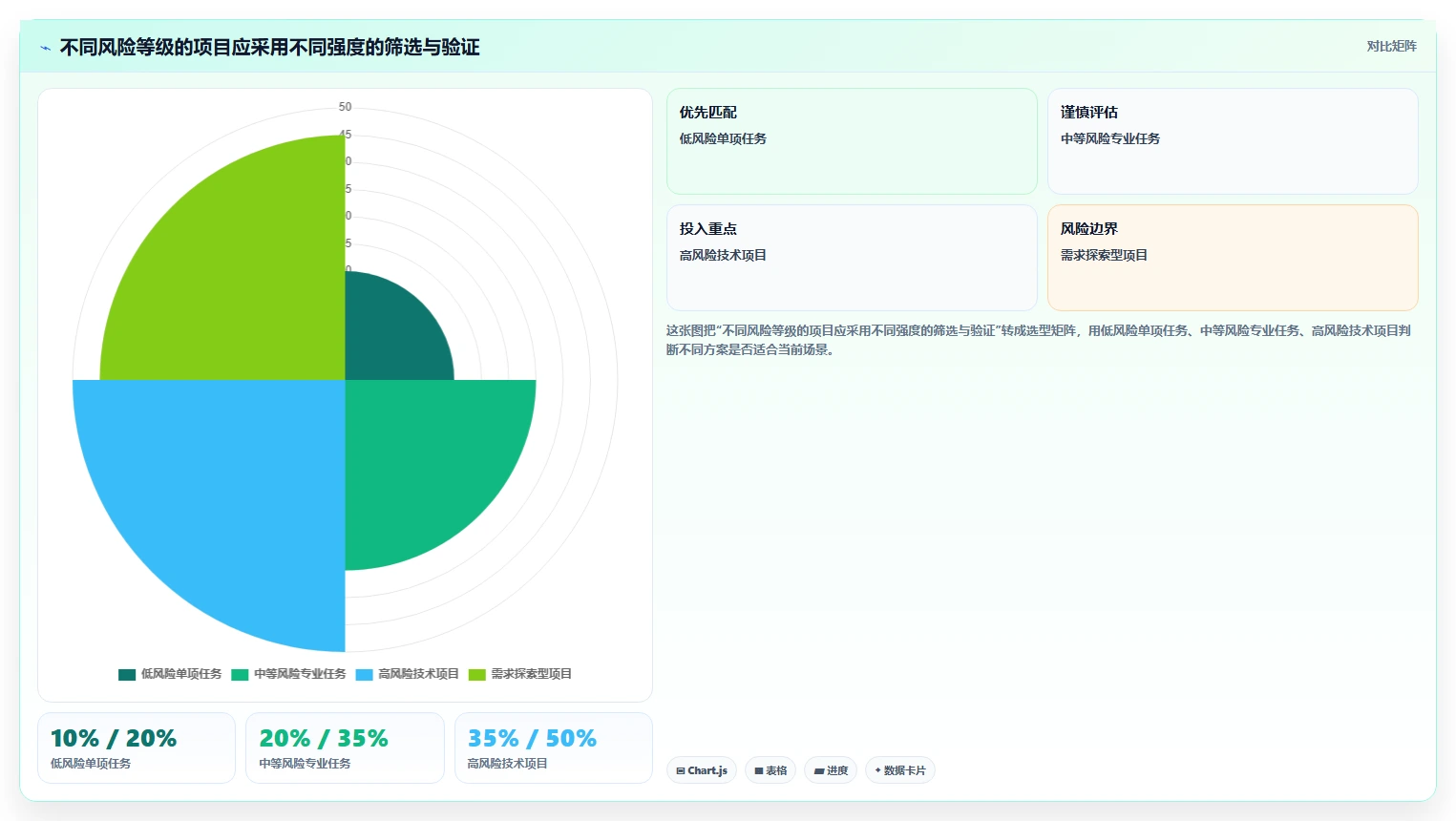Click the 对比矩阵 label in the header
This screenshot has width=1456, height=821.
[1391, 46]
